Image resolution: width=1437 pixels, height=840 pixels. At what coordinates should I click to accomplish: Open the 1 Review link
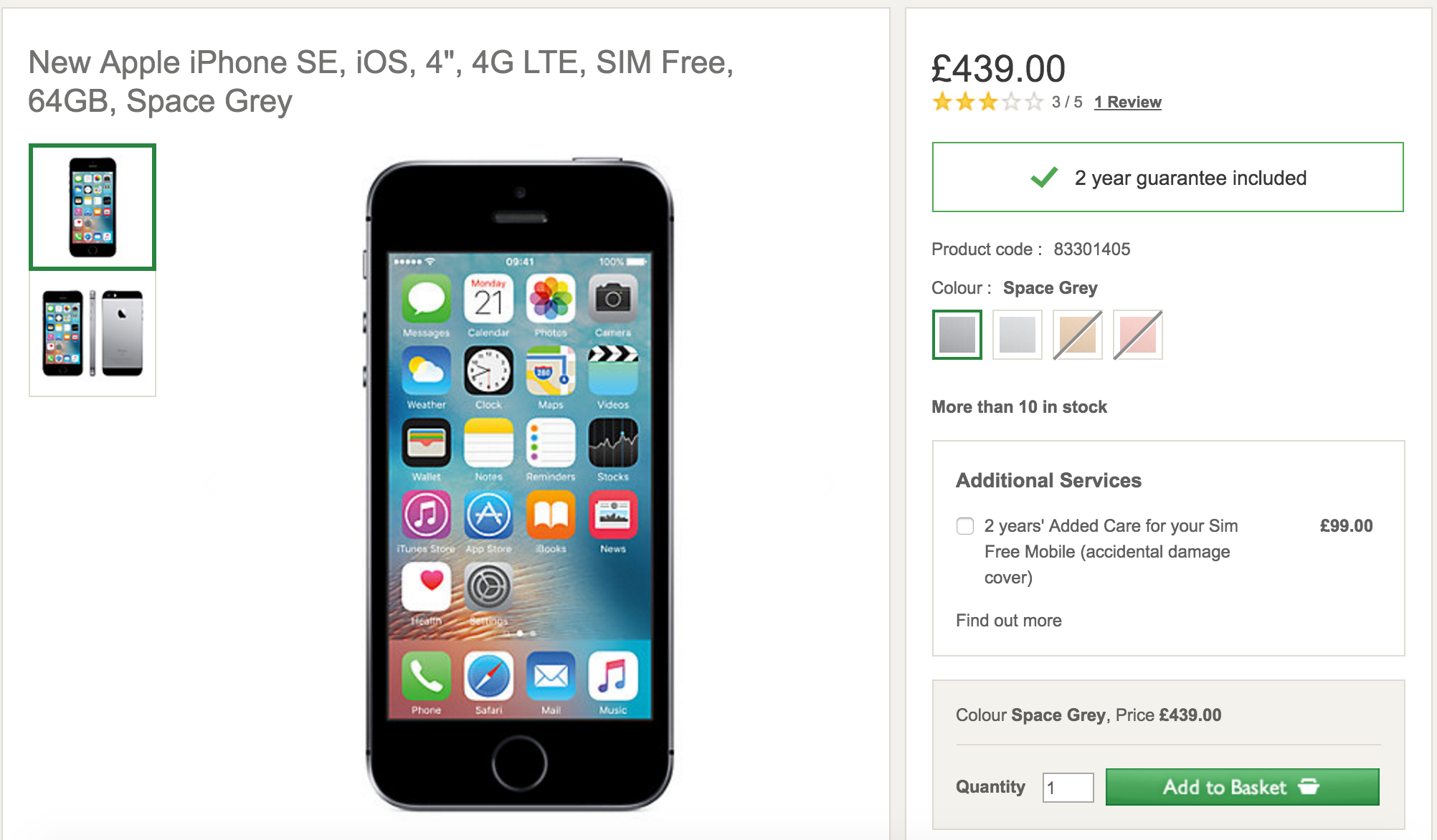pos(1127,102)
